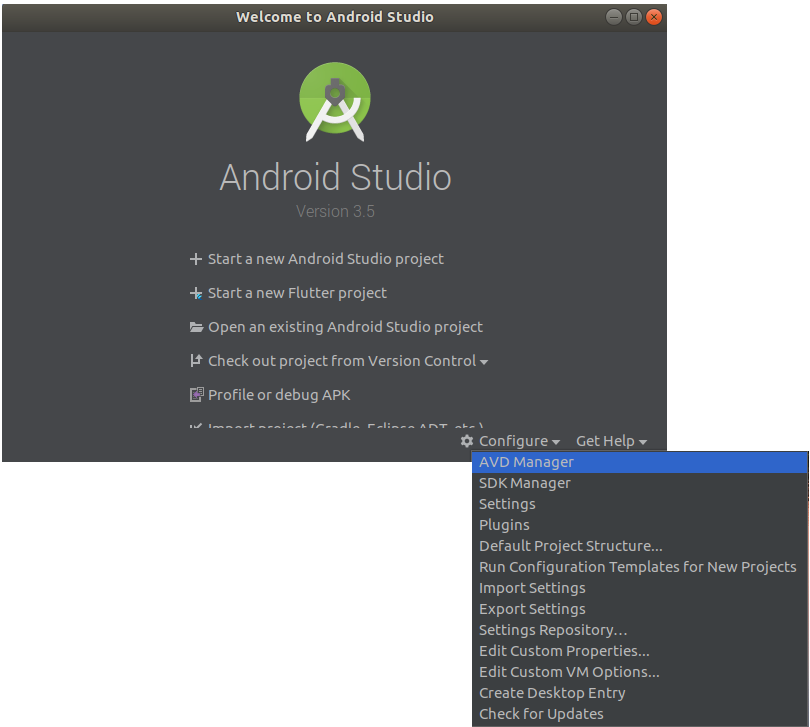This screenshot has height=727, width=810.
Task: Open the SDK Manager
Action: tap(524, 482)
